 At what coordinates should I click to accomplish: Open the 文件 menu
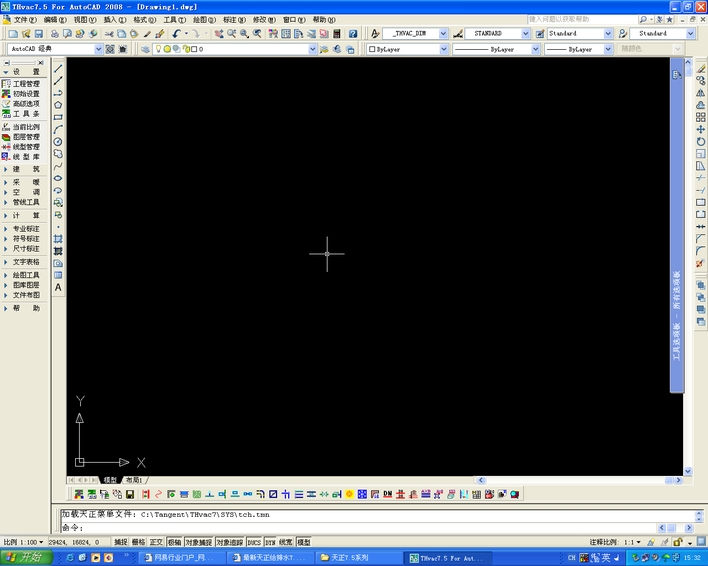click(25, 20)
